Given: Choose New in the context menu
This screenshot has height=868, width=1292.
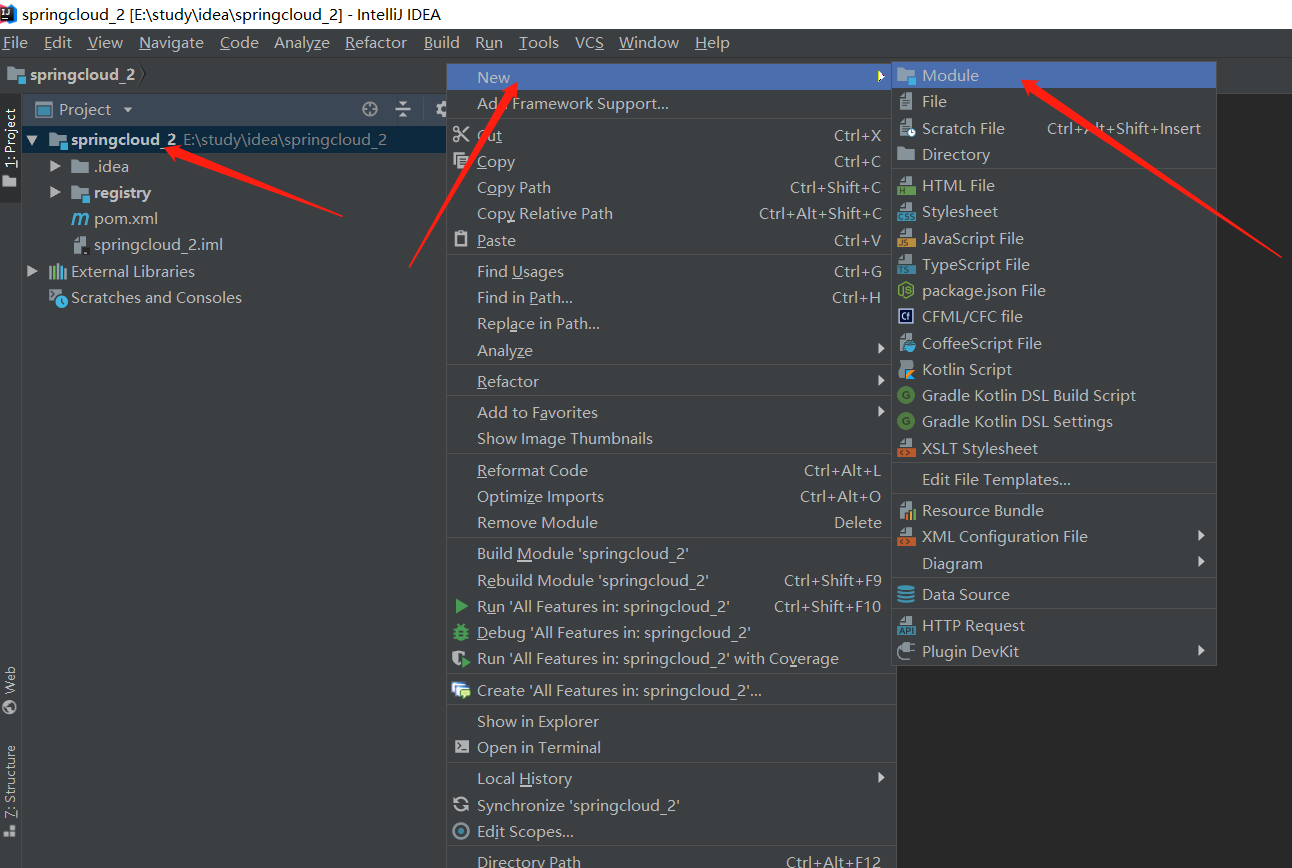Looking at the screenshot, I should coord(668,77).
